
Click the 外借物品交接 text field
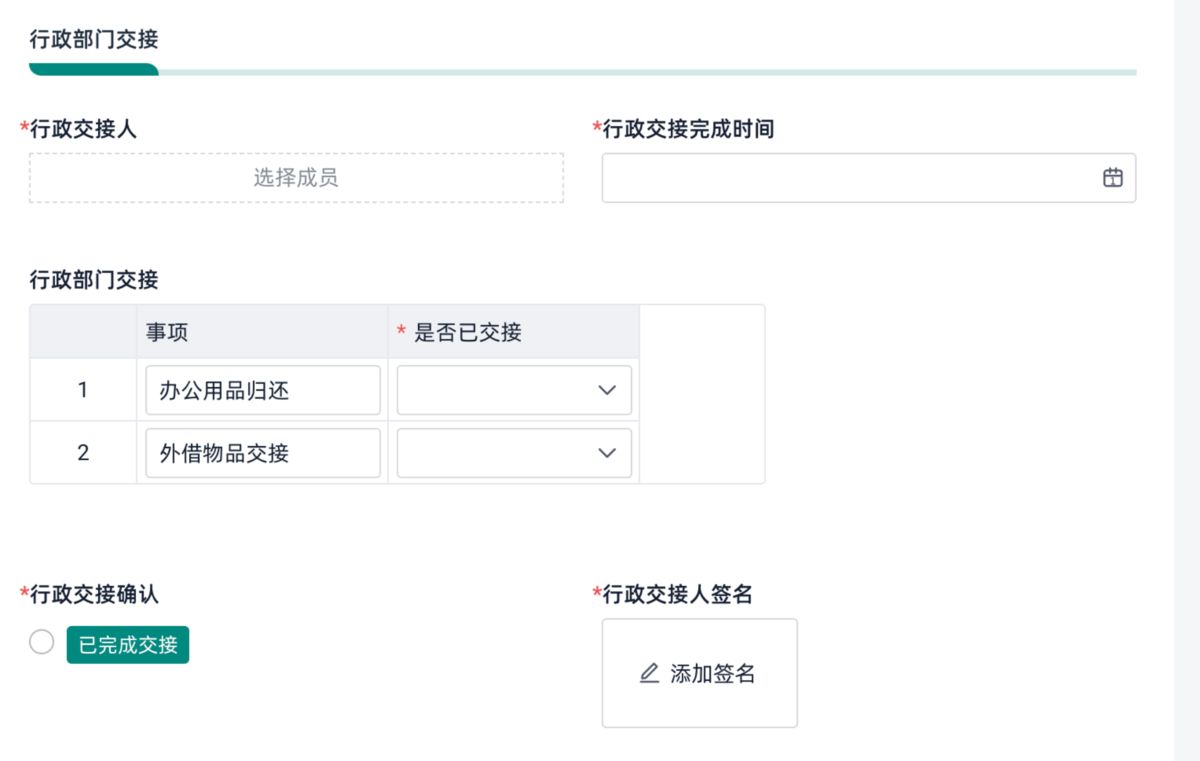tap(262, 453)
